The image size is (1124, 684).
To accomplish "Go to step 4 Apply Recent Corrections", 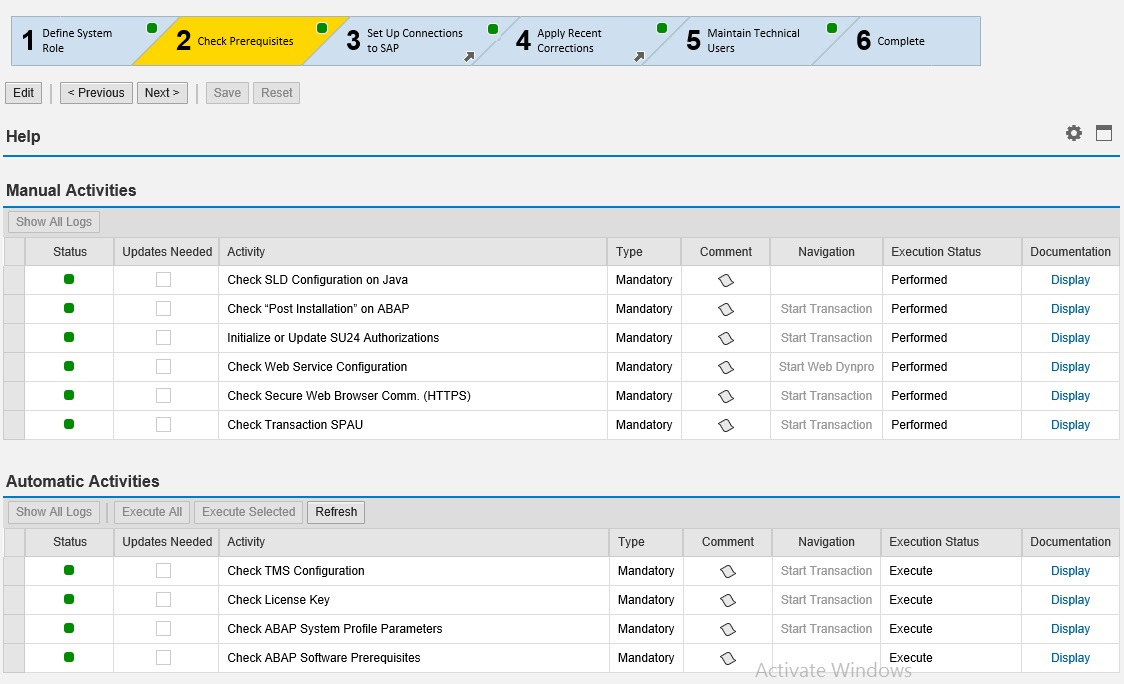I will (x=581, y=41).
